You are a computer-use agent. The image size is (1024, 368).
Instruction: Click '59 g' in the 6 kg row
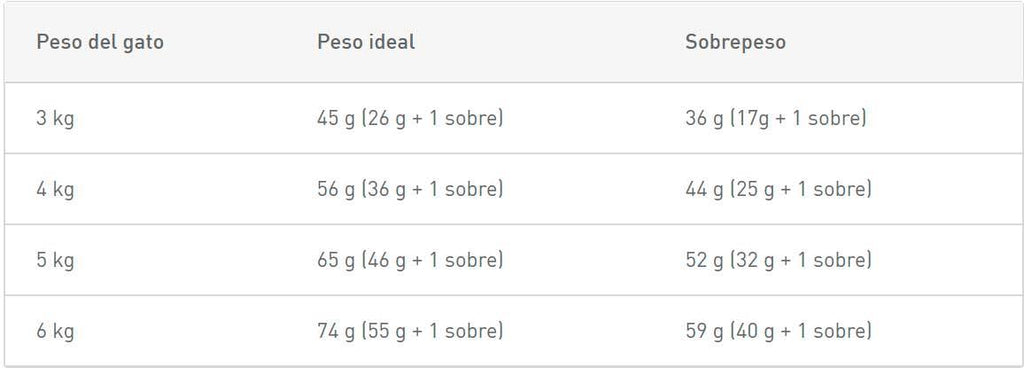click(705, 332)
